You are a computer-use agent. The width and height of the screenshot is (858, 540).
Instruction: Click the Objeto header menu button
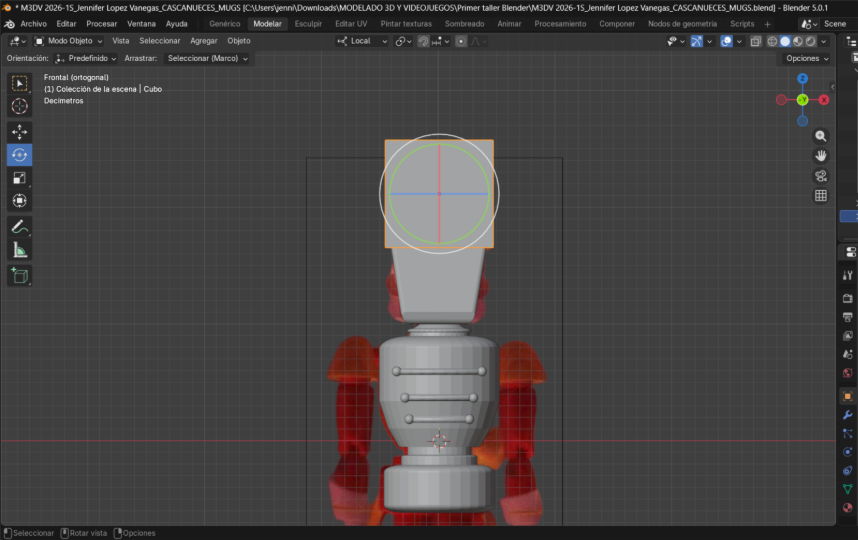239,41
